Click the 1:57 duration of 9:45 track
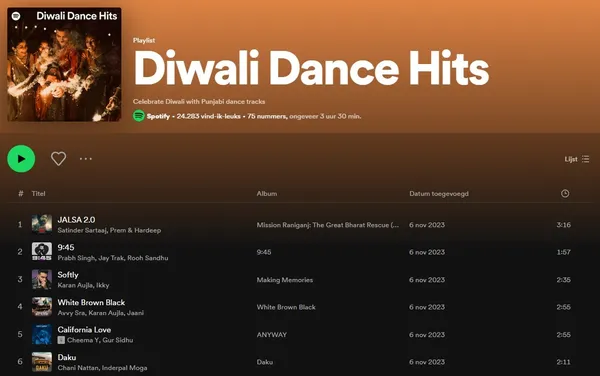600x376 pixels. click(564, 252)
